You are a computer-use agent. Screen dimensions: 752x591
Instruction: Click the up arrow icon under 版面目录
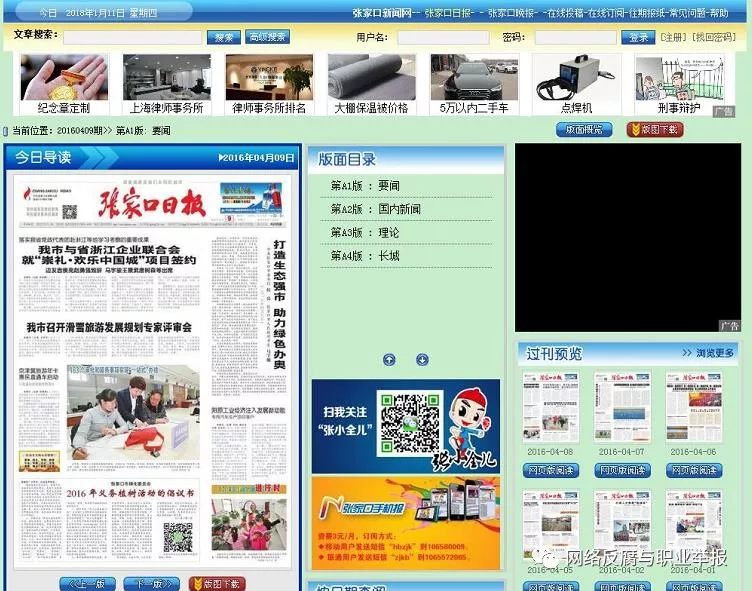pos(389,359)
